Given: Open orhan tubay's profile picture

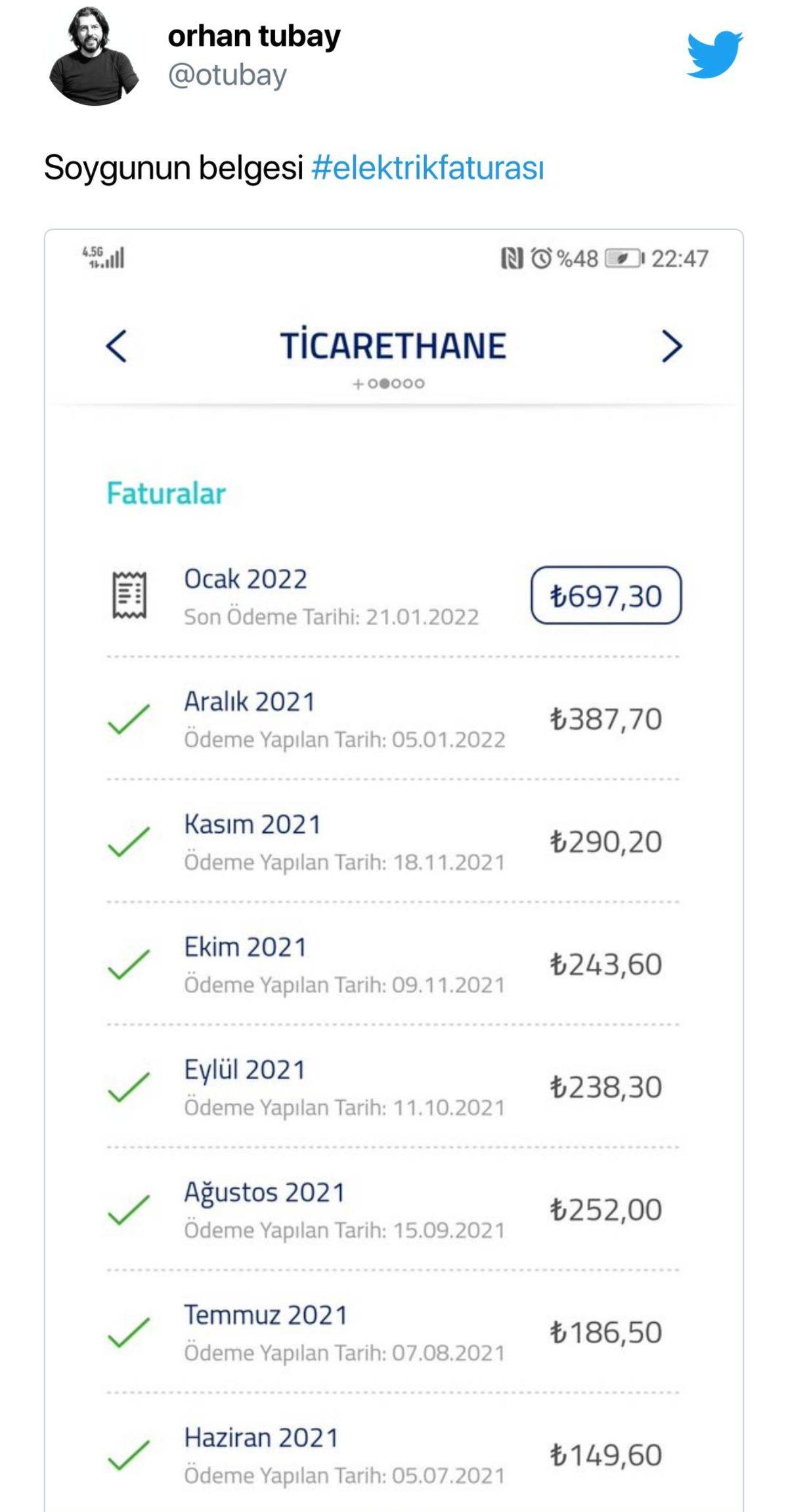Looking at the screenshot, I should (x=94, y=56).
